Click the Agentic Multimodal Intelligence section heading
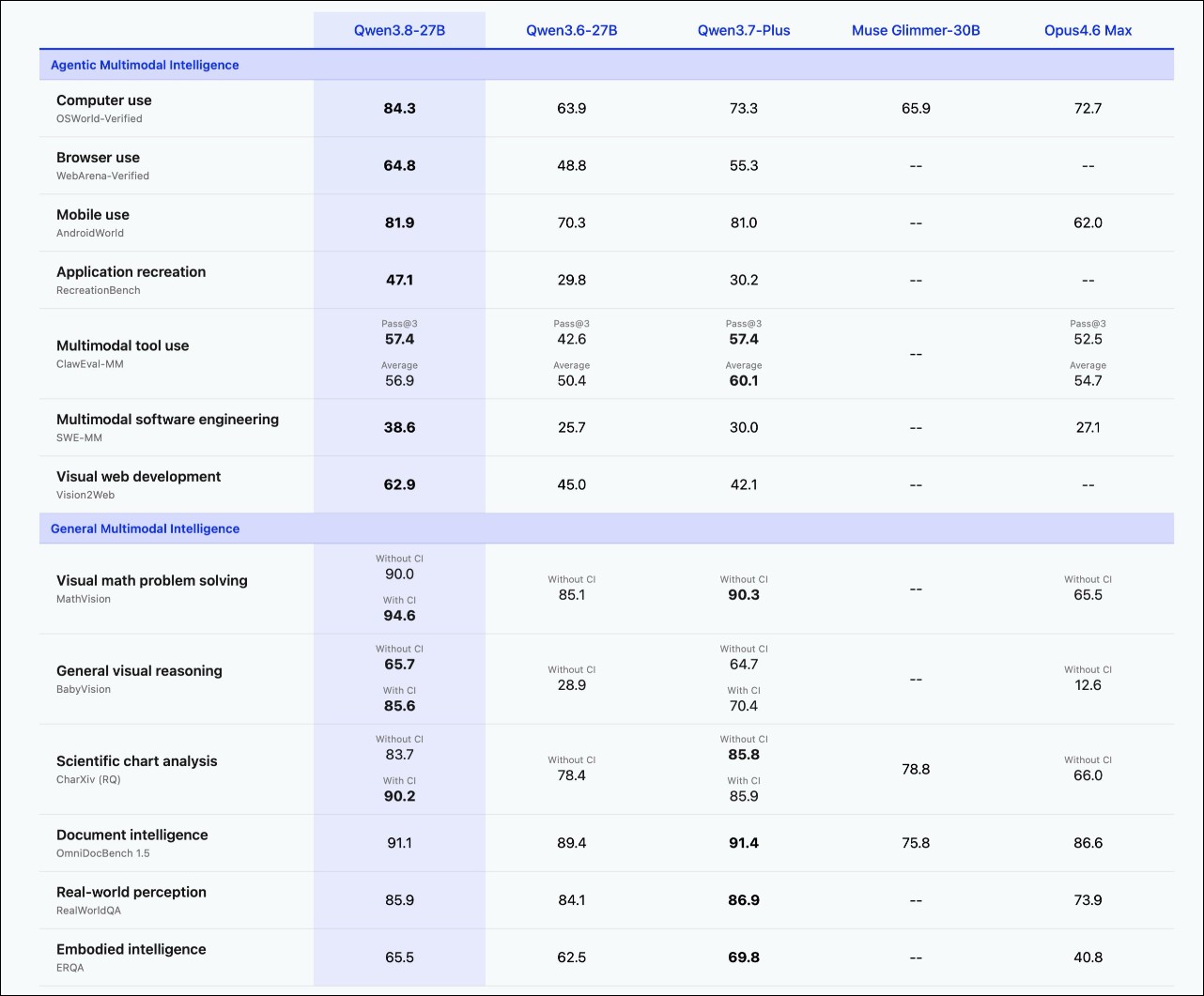 pos(145,65)
